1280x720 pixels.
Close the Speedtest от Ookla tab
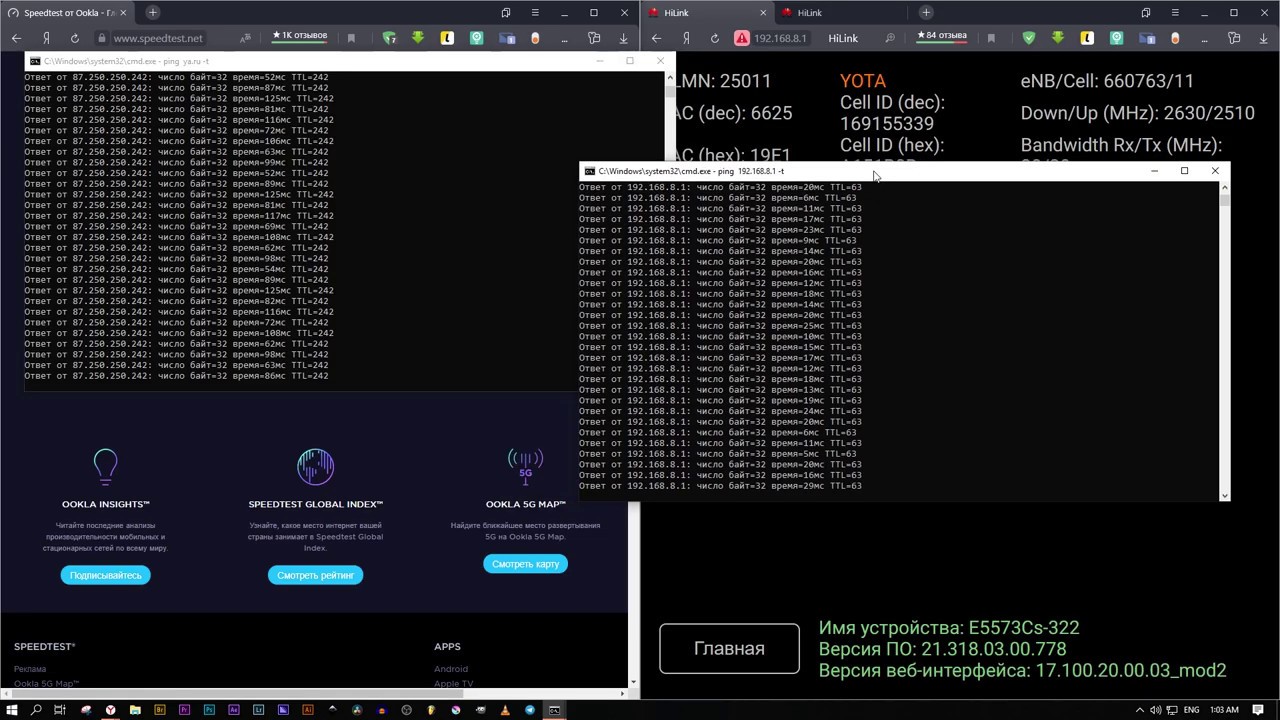(x=124, y=13)
